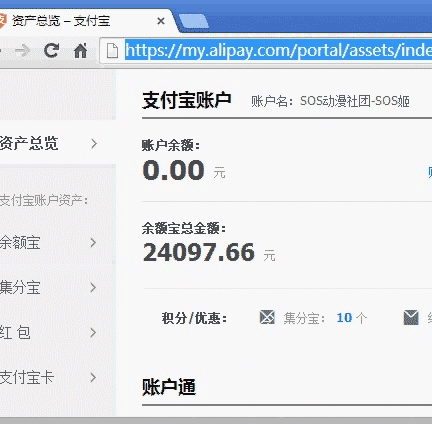Viewport: 432px width, 424px height.
Task: Close the 资产总览 – 支付宝 tab
Action: click(161, 21)
